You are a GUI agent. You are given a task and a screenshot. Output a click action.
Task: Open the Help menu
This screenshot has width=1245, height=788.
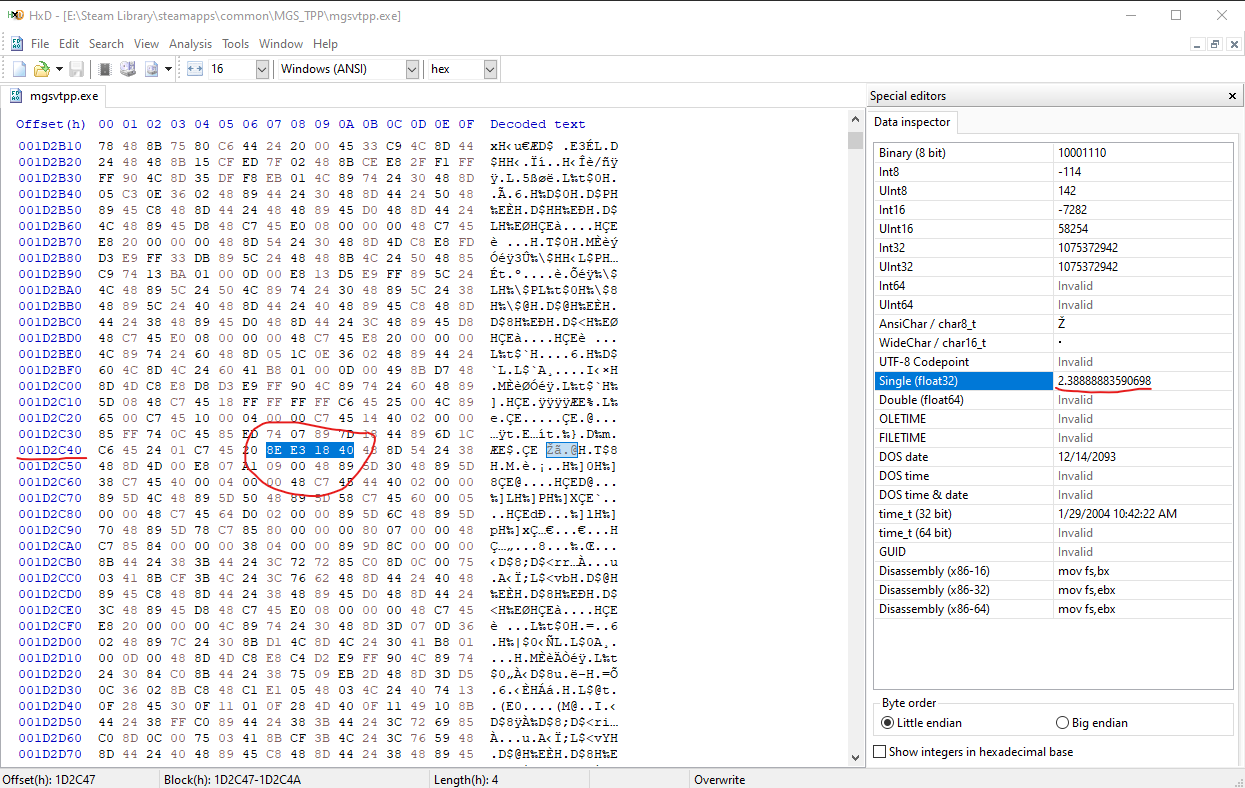click(x=325, y=44)
